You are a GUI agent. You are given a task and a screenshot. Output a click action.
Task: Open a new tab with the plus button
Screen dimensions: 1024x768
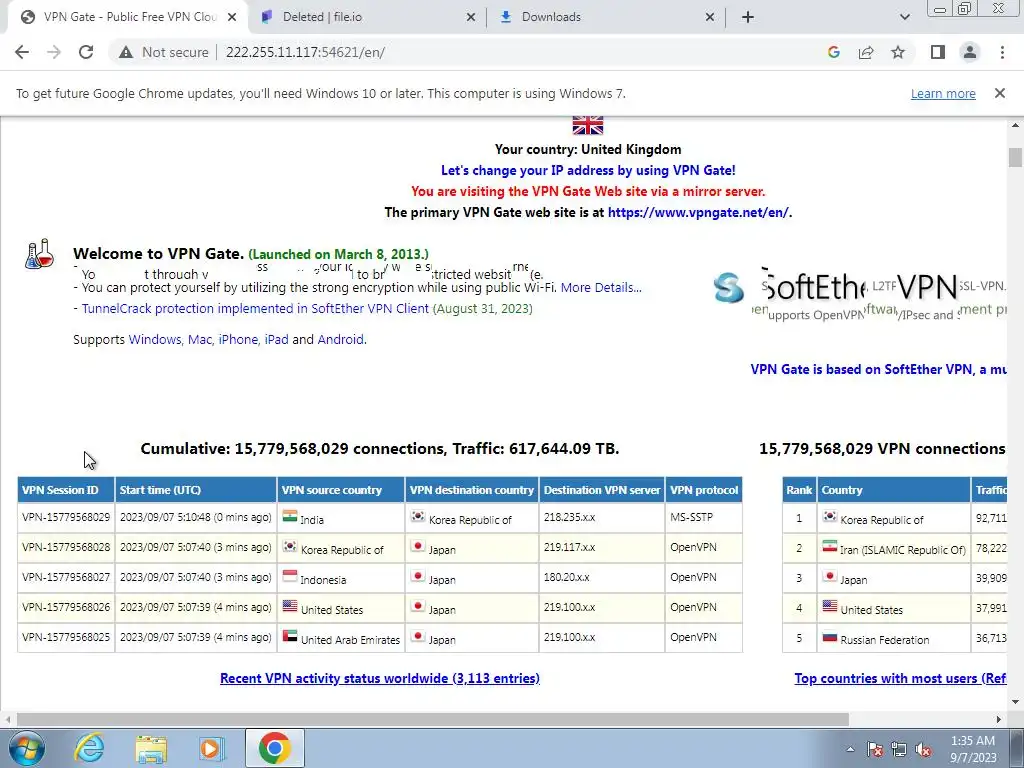coord(748,17)
